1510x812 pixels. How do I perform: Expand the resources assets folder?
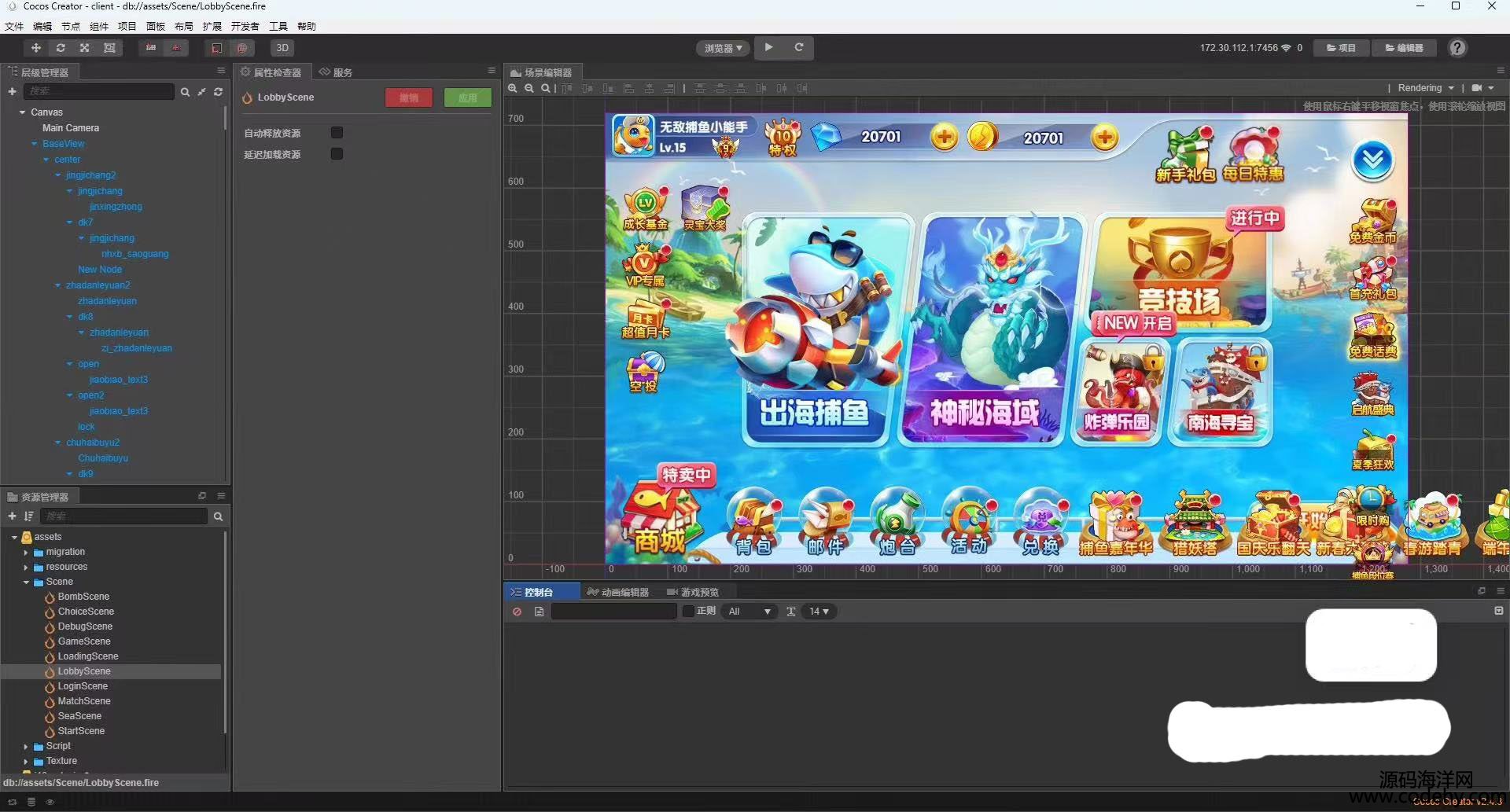[25, 568]
